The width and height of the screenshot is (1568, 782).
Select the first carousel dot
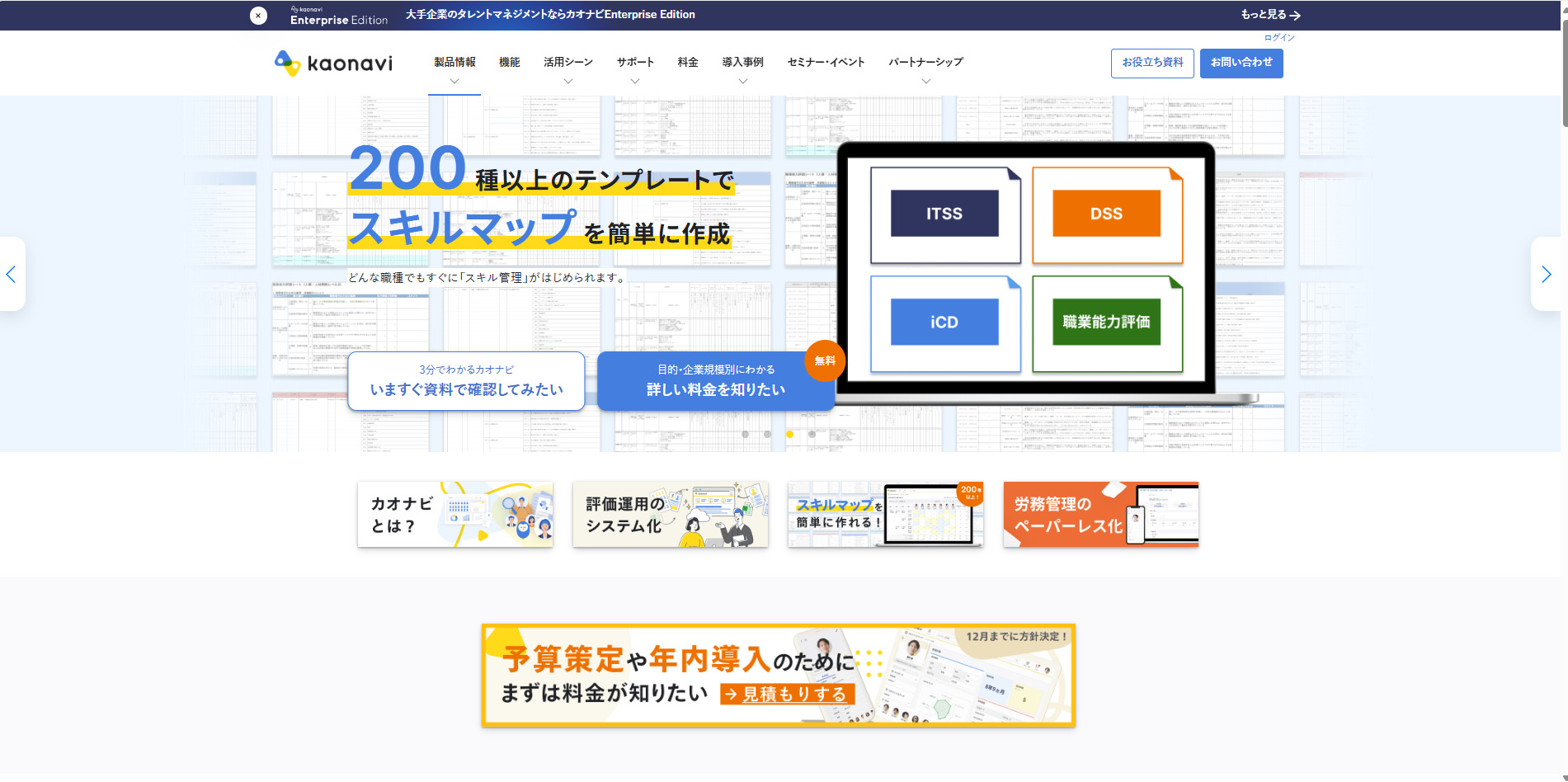[746, 434]
